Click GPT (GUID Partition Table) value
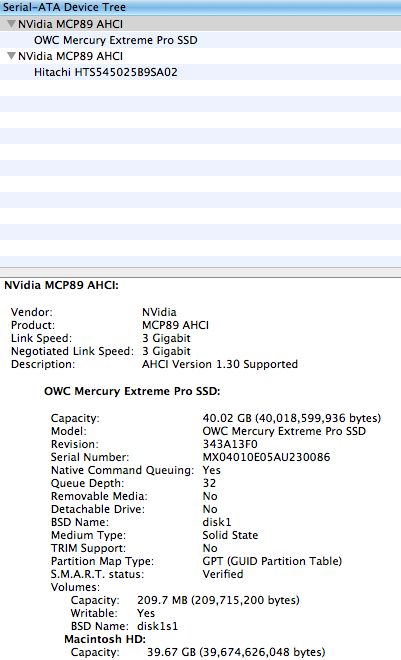 [272, 562]
